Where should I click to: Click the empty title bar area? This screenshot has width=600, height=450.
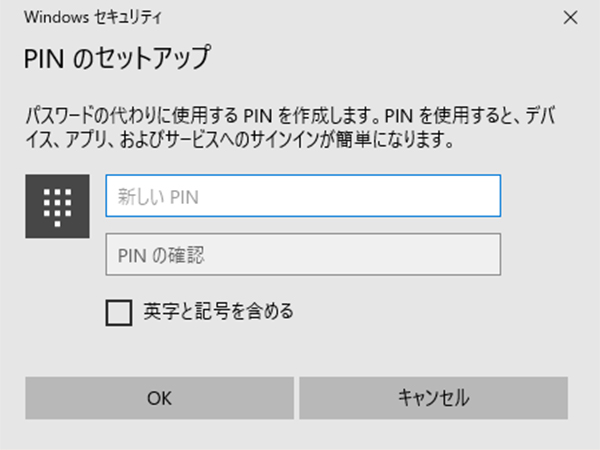tap(350, 17)
